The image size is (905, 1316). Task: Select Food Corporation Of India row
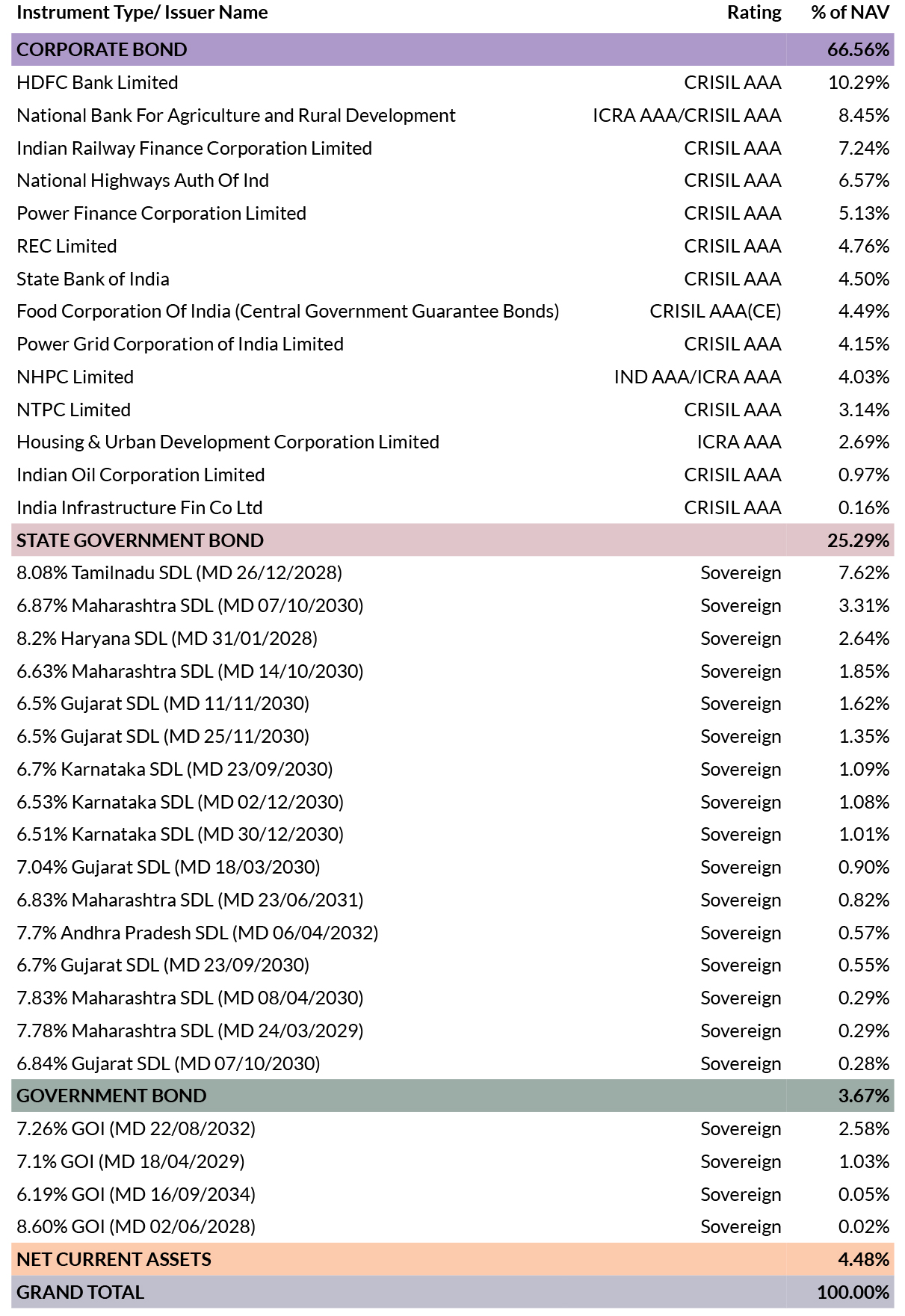pos(452,311)
